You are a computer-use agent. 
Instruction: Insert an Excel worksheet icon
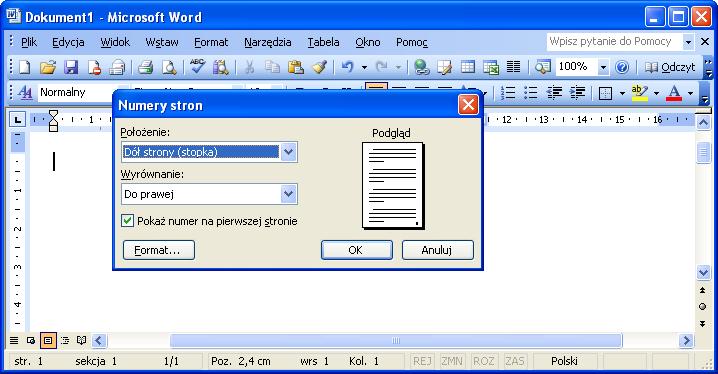tap(491, 68)
